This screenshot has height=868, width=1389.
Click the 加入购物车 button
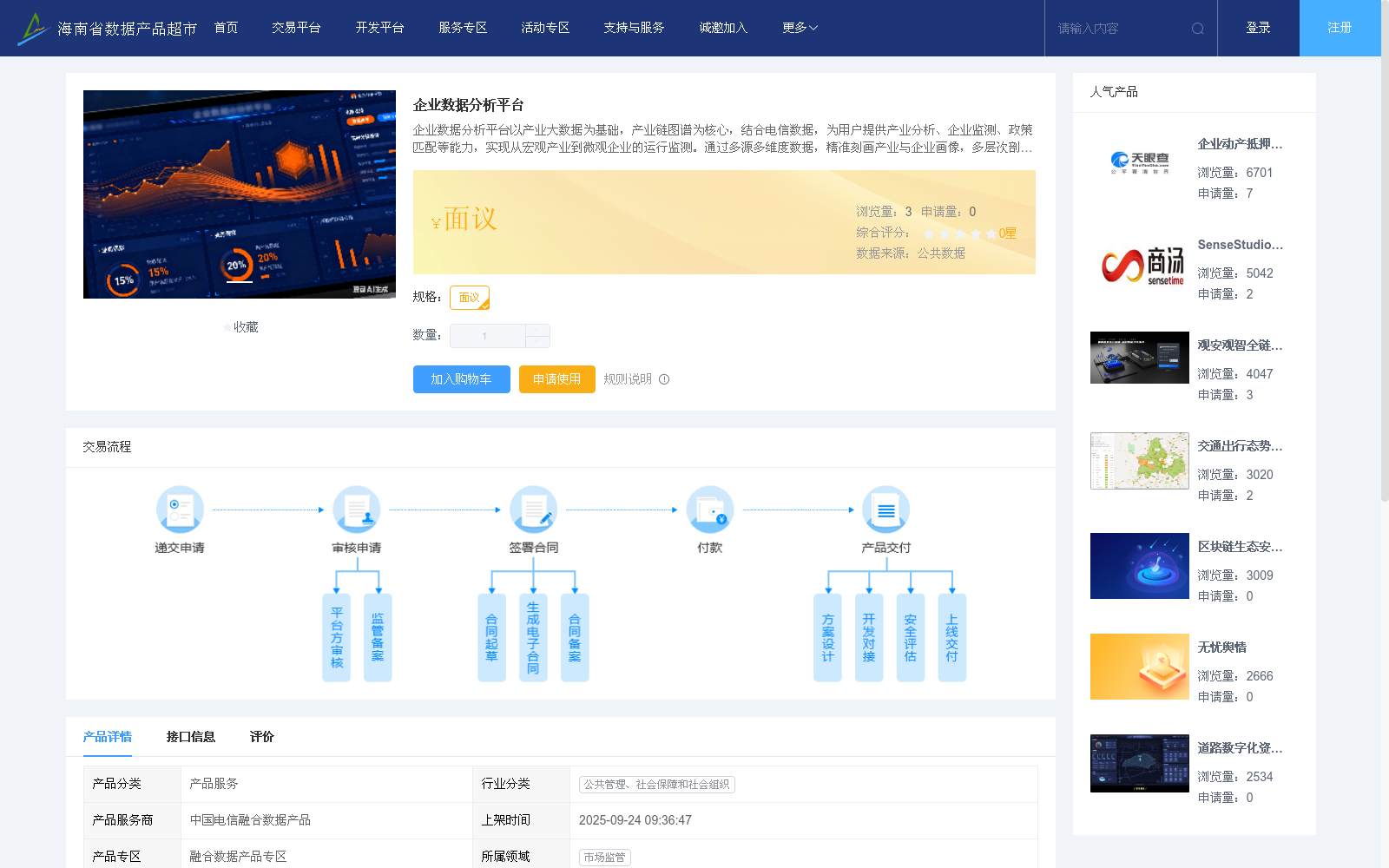pos(462,379)
